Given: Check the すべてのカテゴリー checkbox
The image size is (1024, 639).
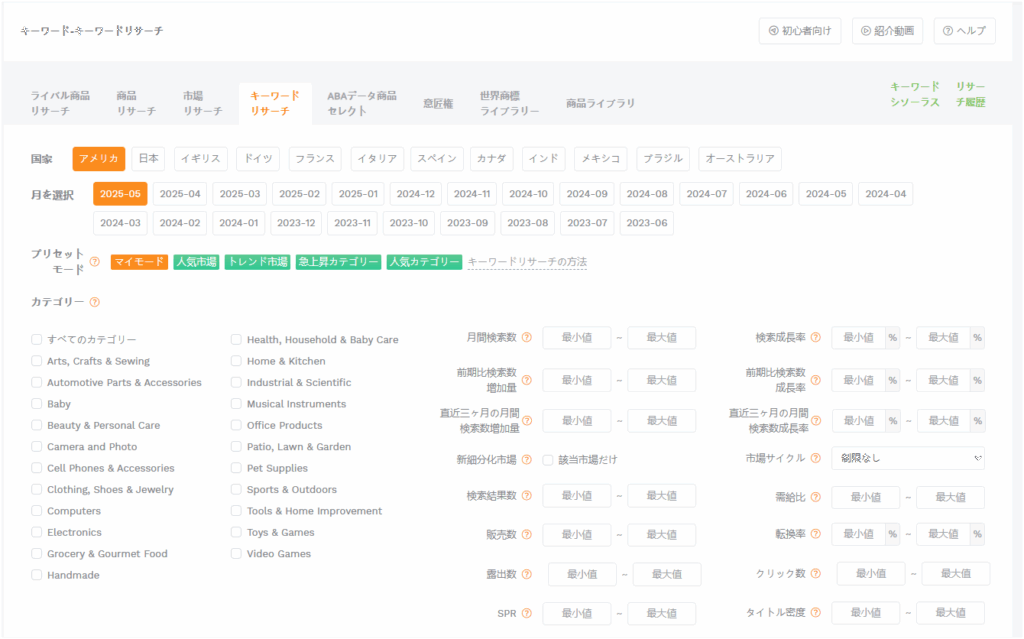Looking at the screenshot, I should (x=37, y=340).
